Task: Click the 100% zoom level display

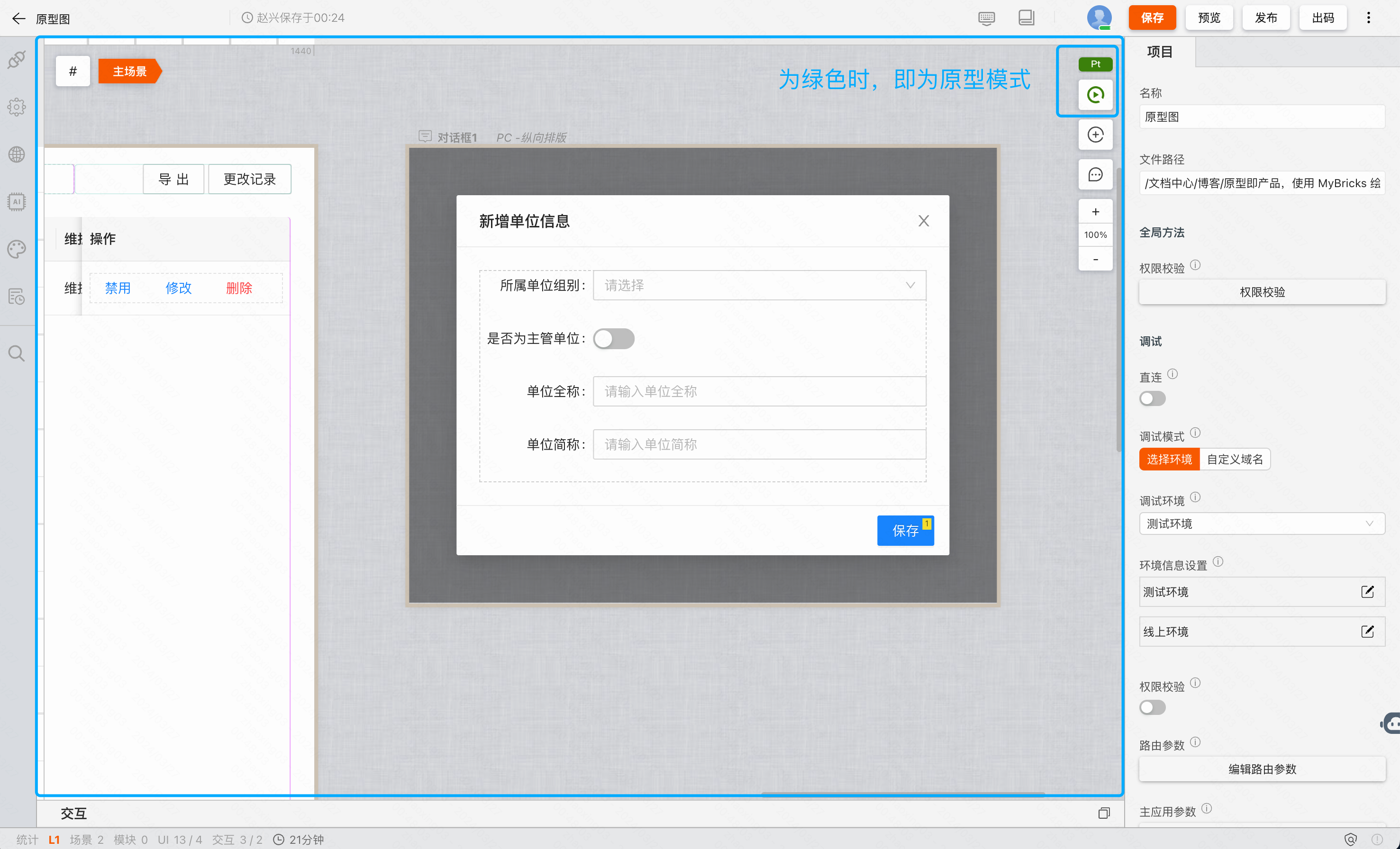Action: (x=1095, y=235)
